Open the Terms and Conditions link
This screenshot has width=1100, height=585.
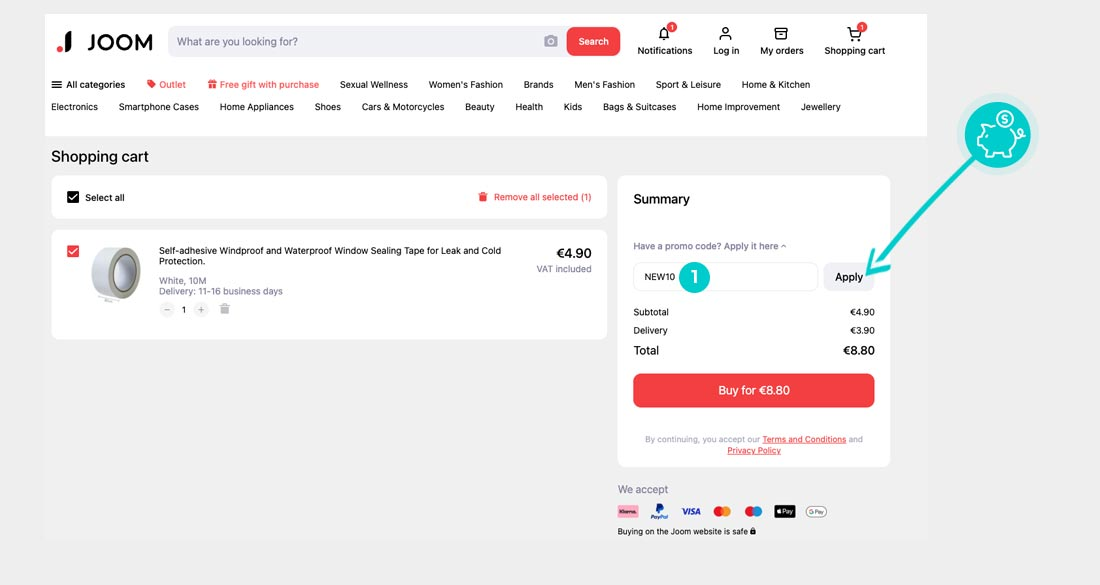(x=804, y=439)
